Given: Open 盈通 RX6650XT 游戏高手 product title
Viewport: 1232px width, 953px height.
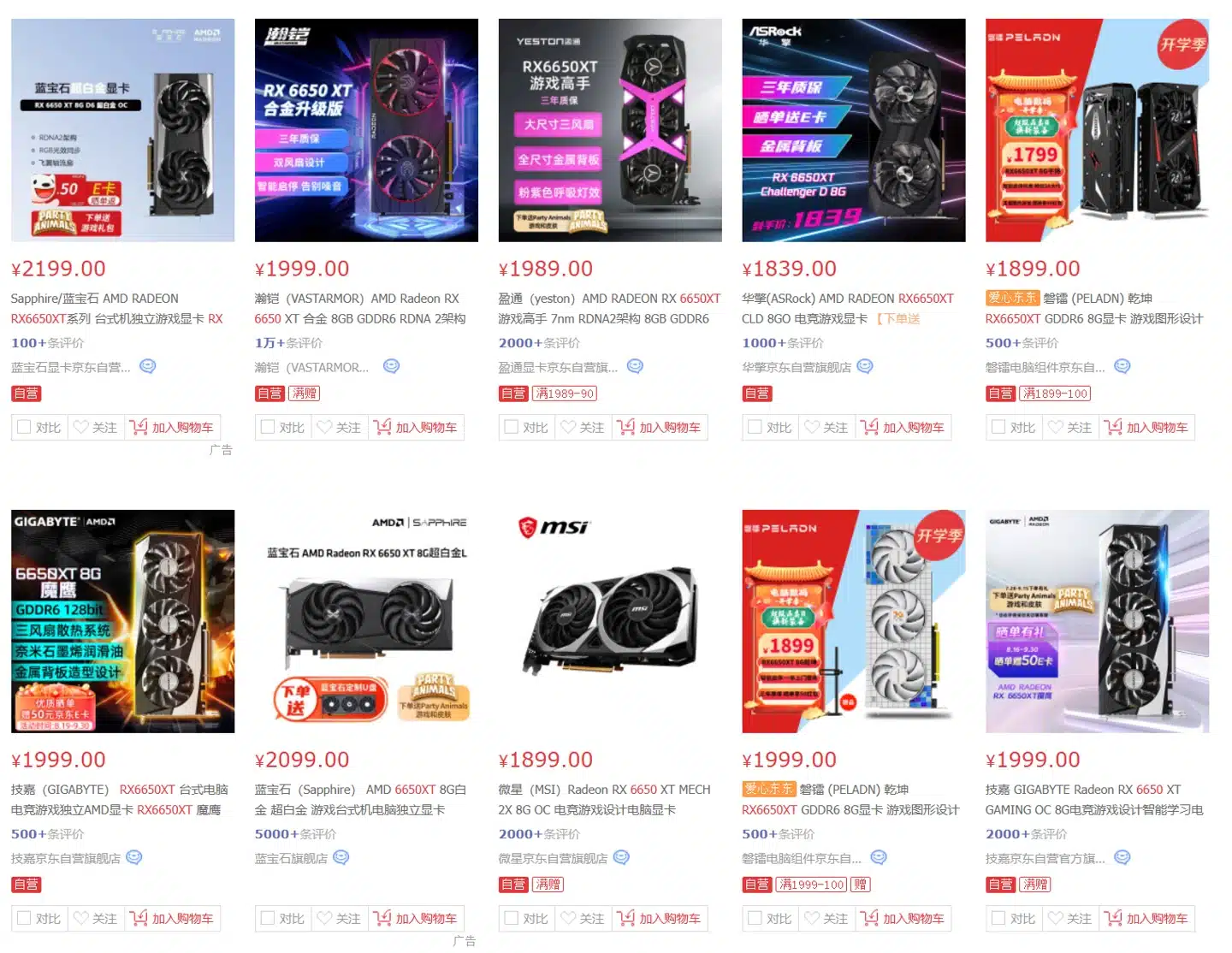Looking at the screenshot, I should (609, 309).
